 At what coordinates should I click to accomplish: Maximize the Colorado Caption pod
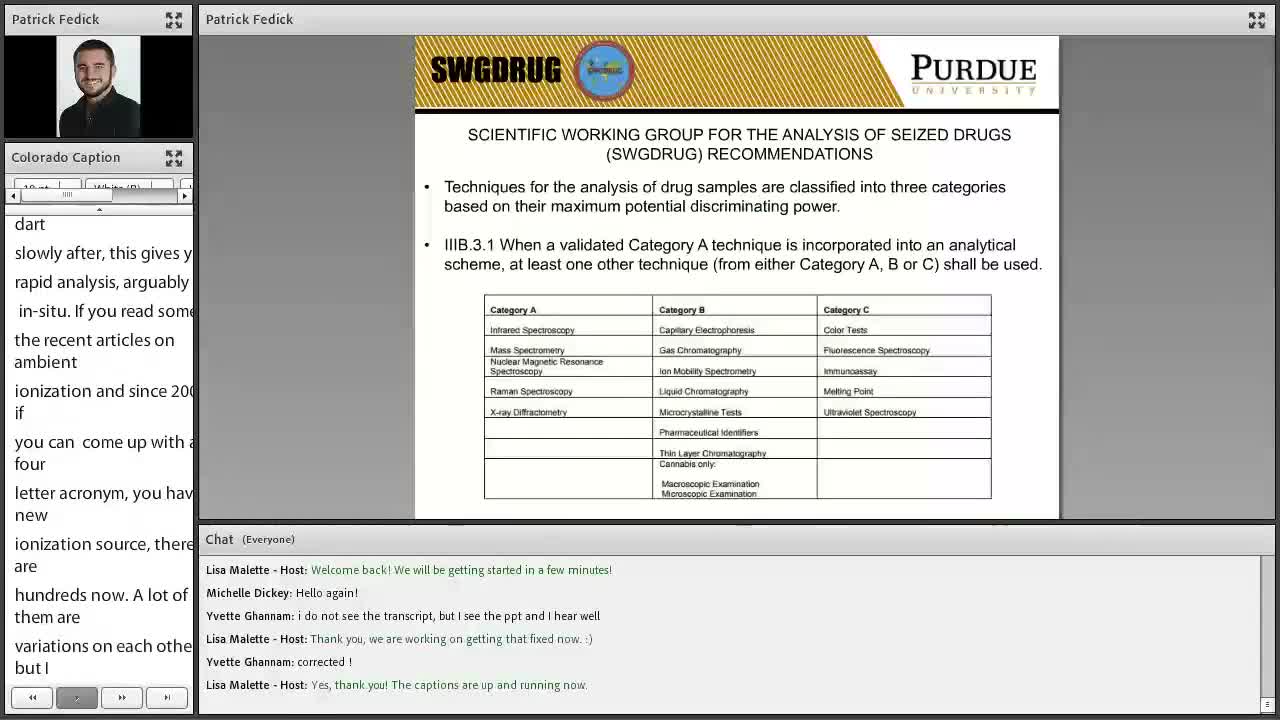174,158
